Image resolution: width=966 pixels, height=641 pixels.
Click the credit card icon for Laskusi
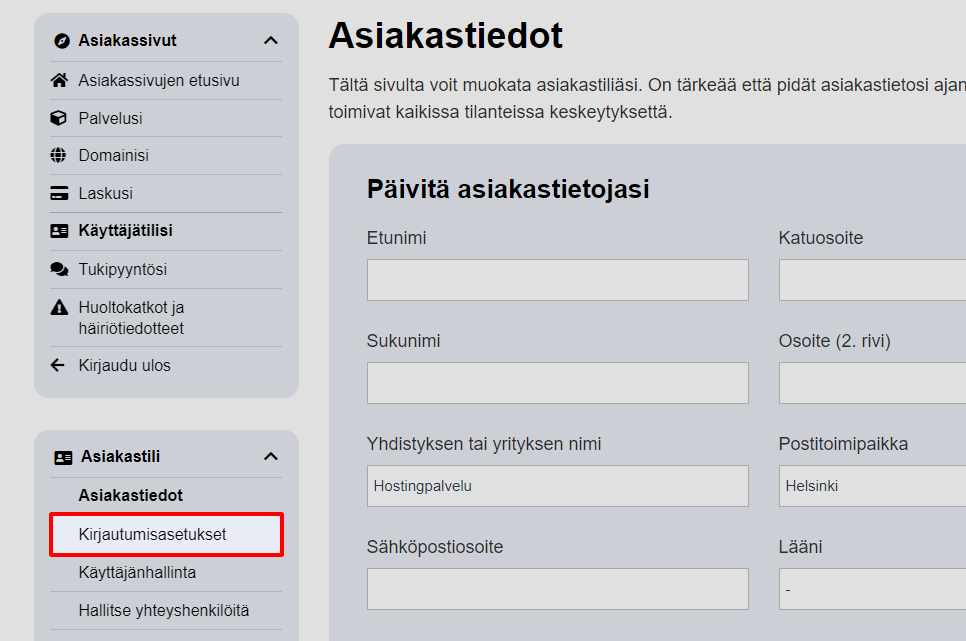[x=59, y=193]
